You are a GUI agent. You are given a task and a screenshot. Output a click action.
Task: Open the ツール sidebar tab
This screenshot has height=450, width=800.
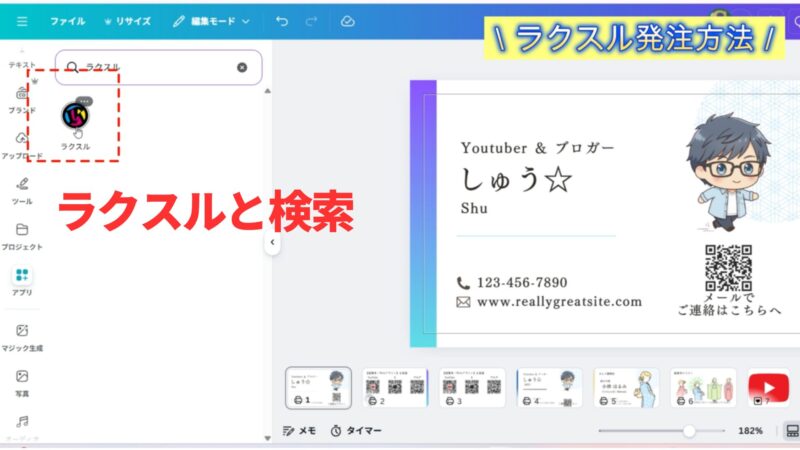22,191
